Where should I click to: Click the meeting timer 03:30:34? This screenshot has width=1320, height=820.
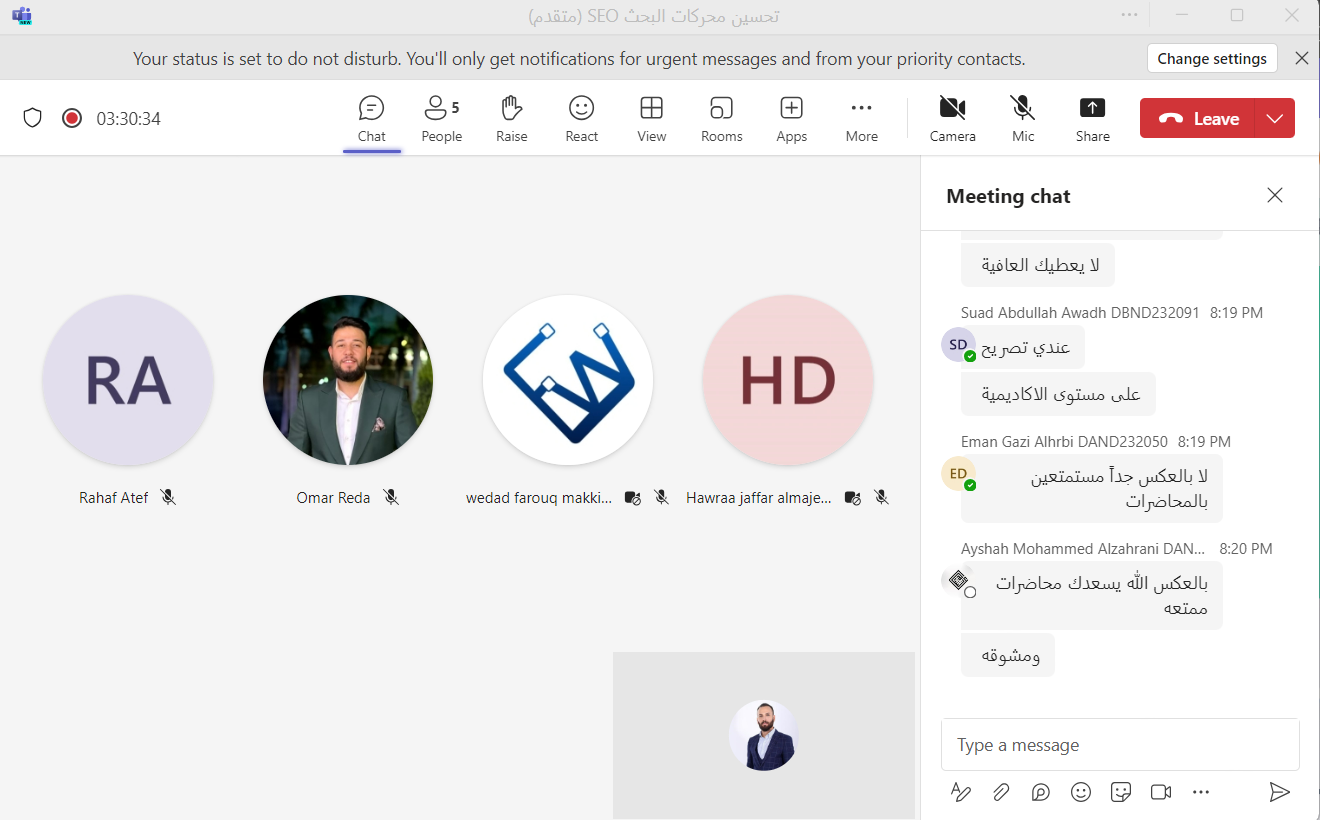pos(129,118)
